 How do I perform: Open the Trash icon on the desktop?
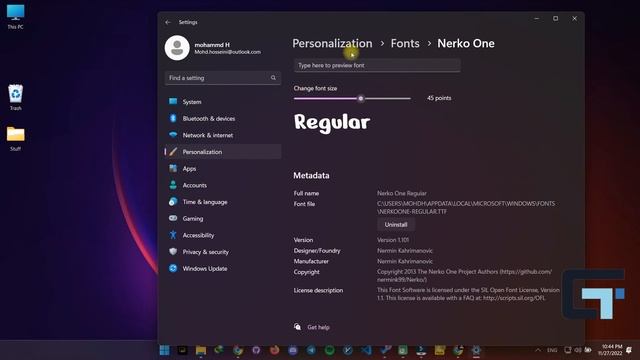click(16, 97)
